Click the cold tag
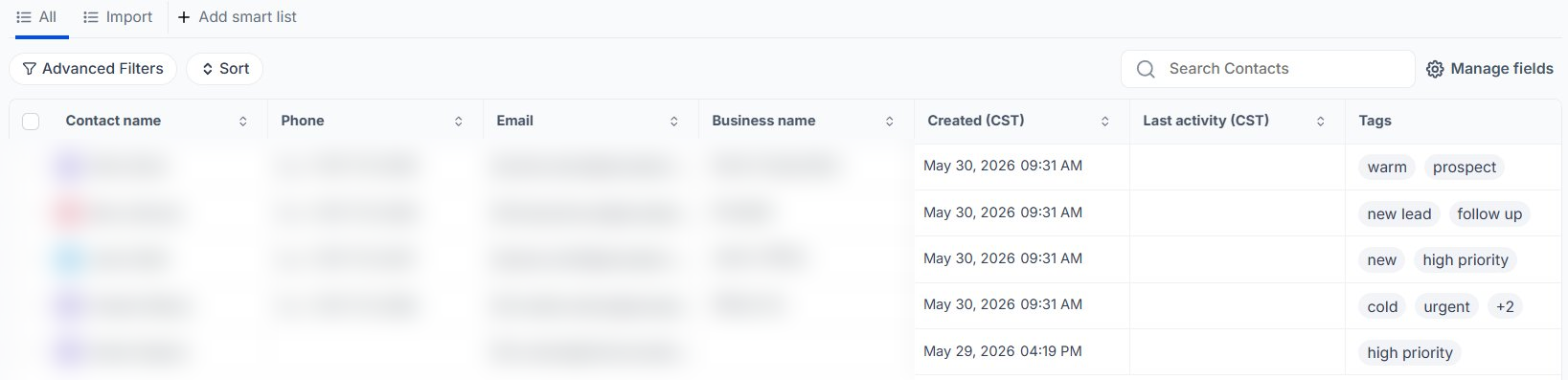 pos(1382,307)
